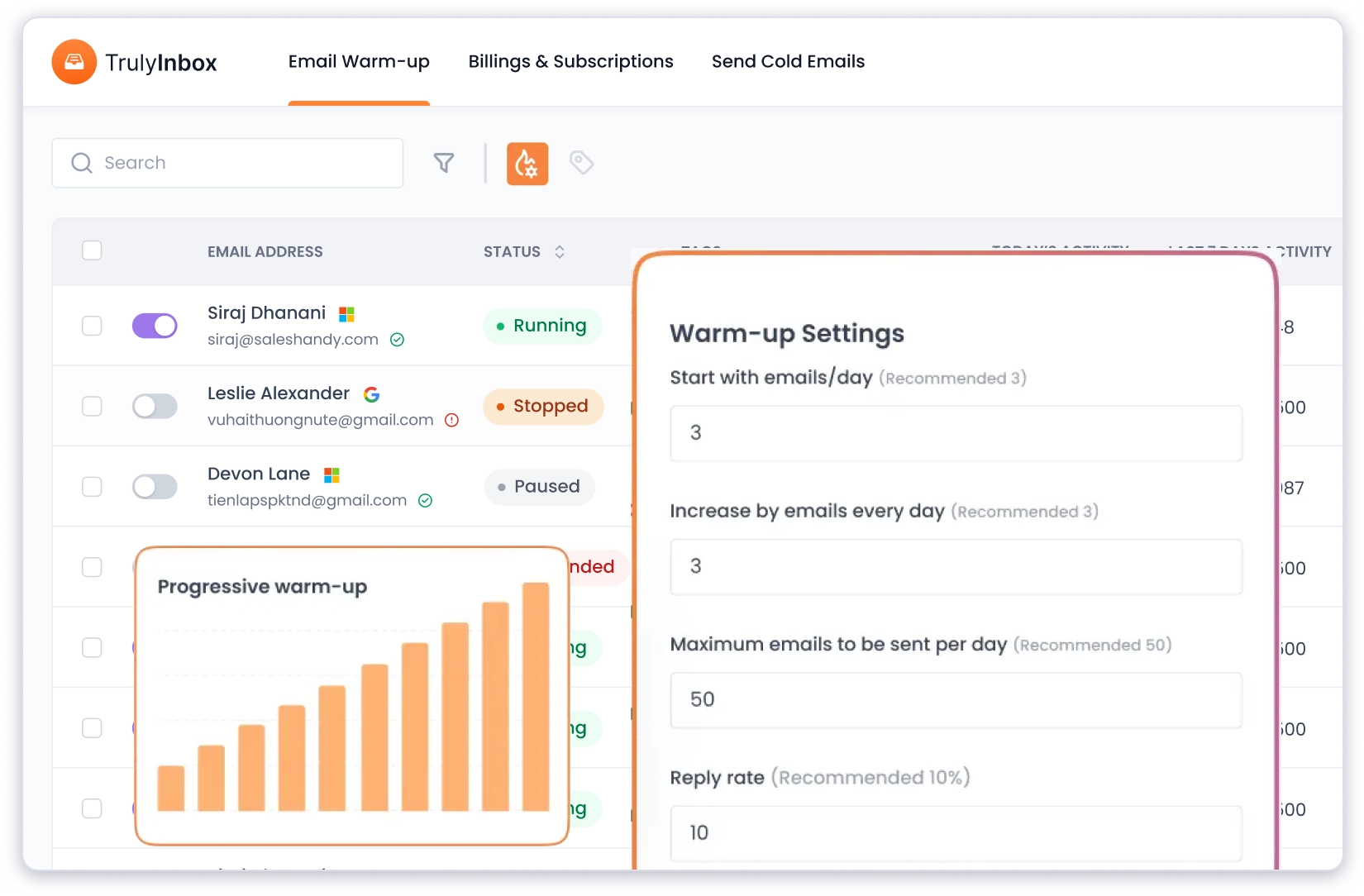Disable warm-up toggle for Siraj Dhanani

(x=155, y=326)
